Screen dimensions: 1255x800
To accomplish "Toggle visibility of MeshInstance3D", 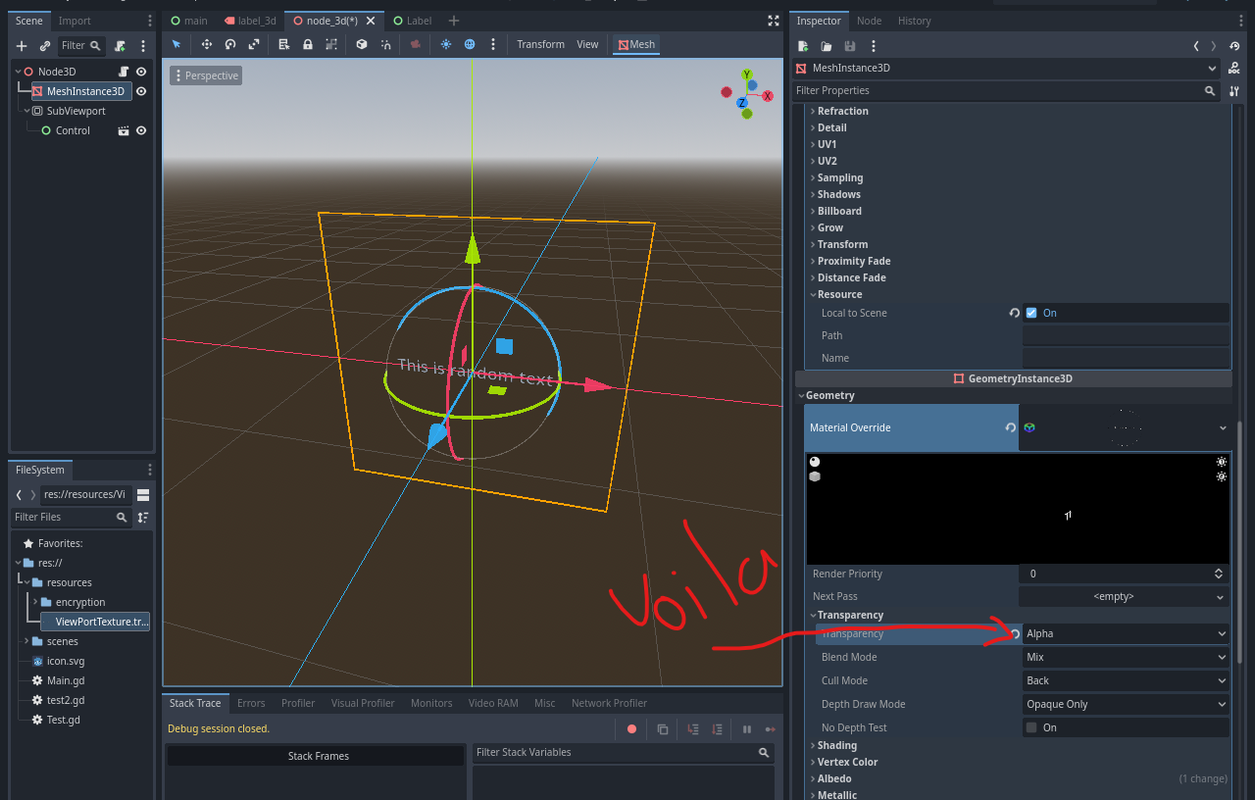I will (141, 91).
